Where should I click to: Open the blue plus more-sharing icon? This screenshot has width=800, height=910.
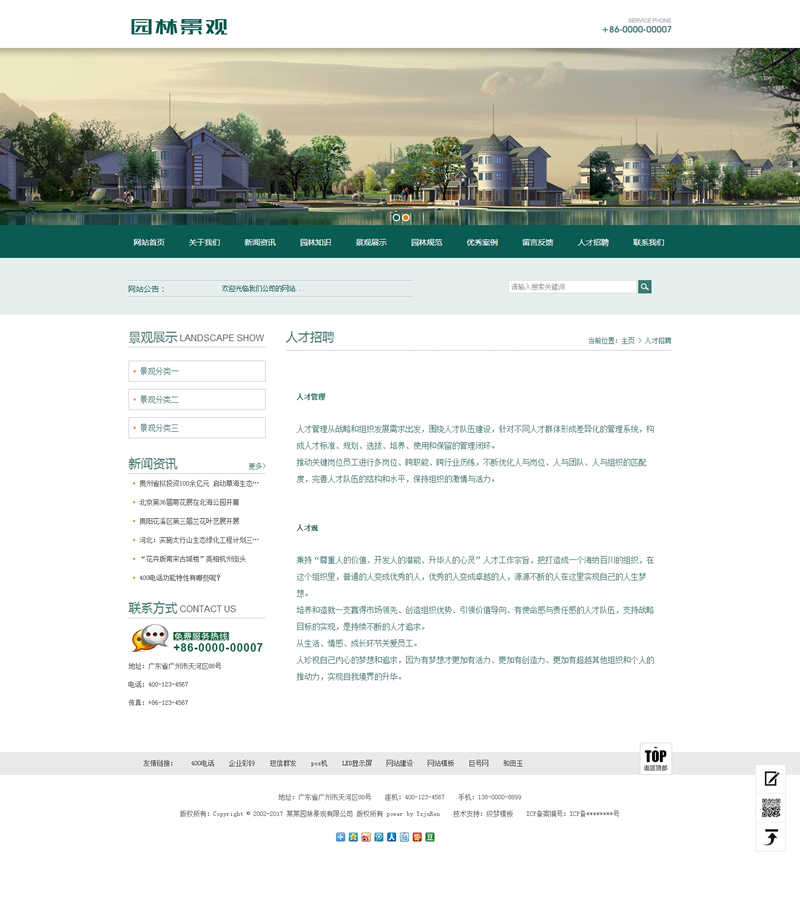pos(340,837)
